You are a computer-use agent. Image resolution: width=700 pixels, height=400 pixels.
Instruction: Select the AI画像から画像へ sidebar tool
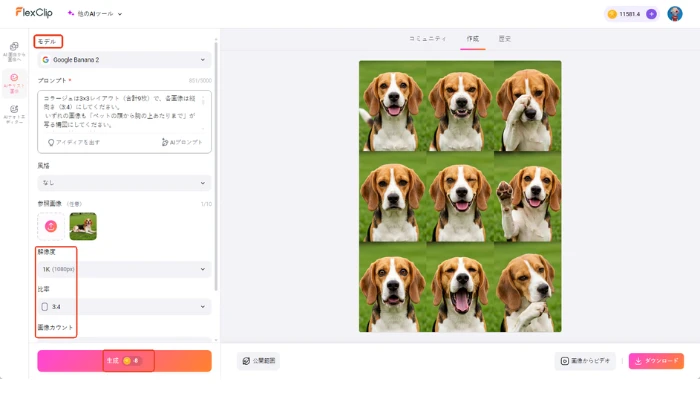pyautogui.click(x=14, y=52)
